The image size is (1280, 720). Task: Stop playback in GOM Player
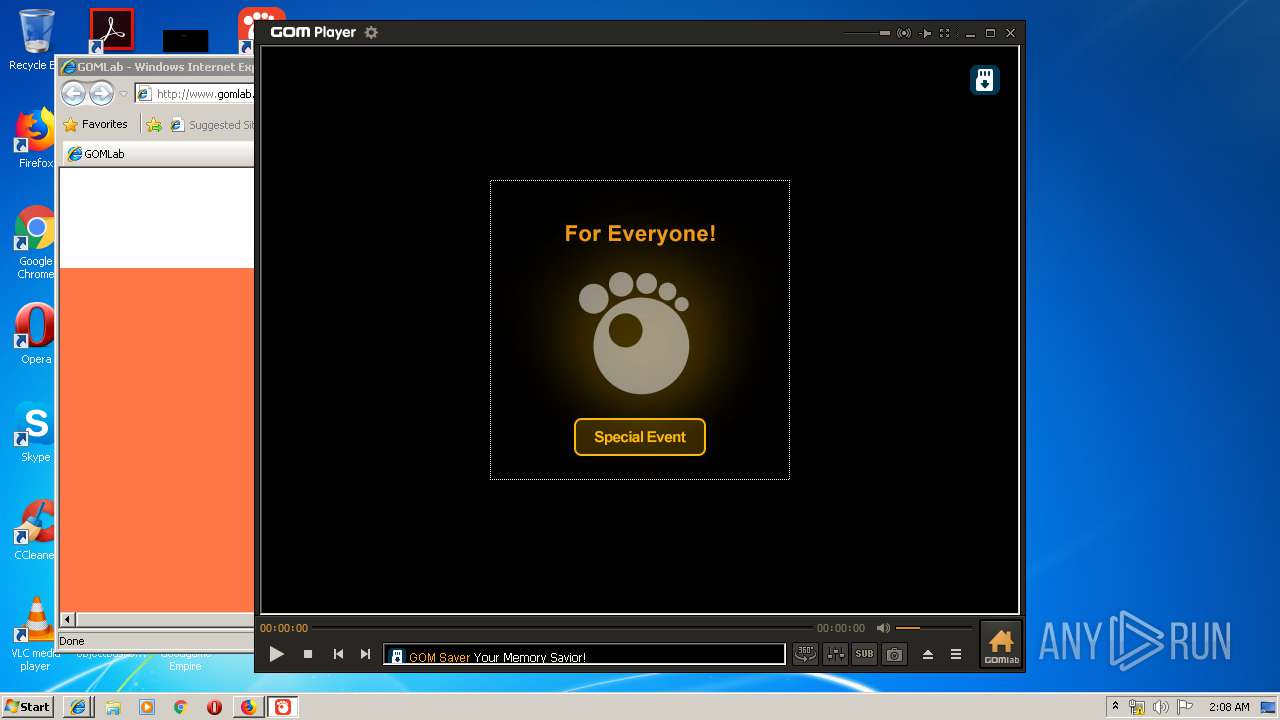pos(308,654)
